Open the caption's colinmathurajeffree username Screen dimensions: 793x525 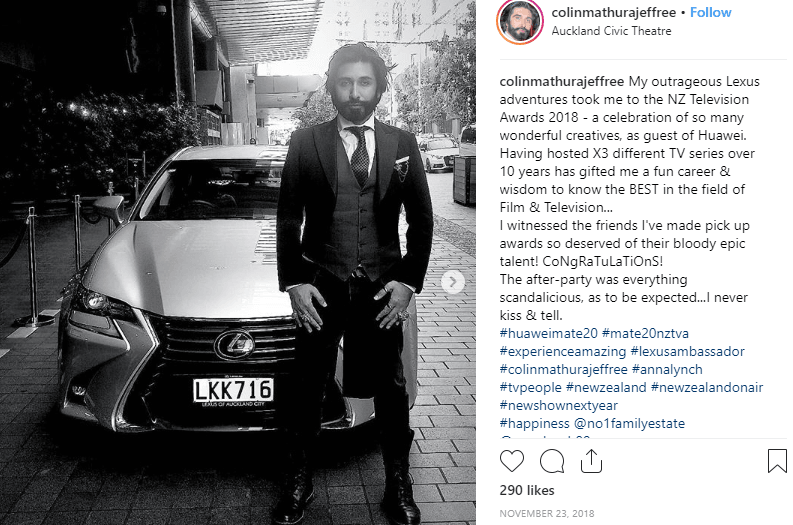point(562,81)
